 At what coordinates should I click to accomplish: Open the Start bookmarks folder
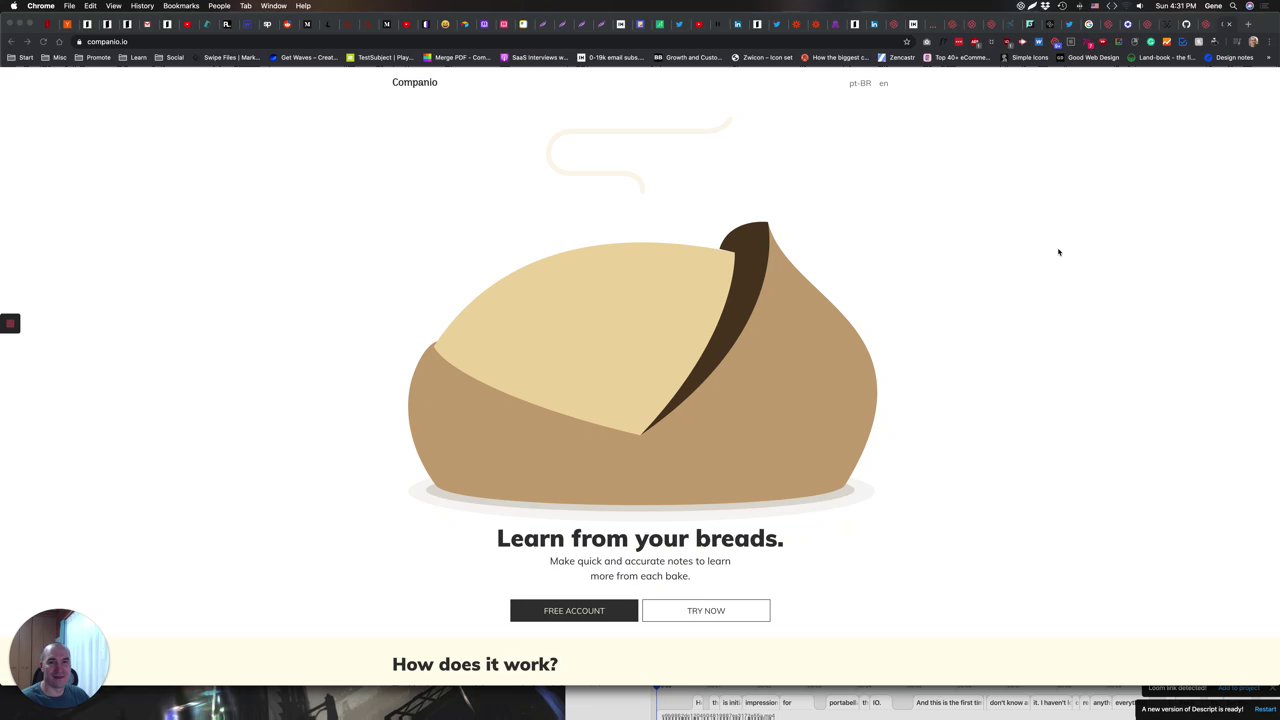pyautogui.click(x=20, y=58)
